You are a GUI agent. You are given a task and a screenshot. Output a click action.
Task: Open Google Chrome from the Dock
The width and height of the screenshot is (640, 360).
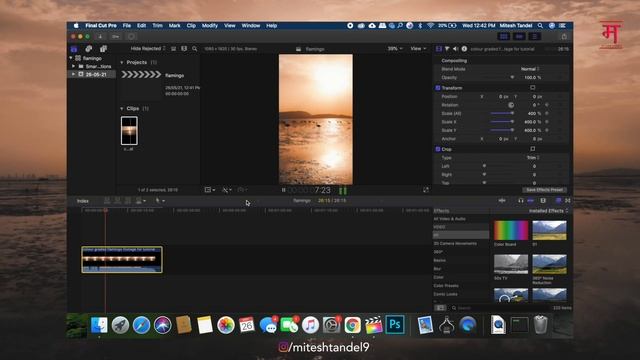tap(352, 325)
